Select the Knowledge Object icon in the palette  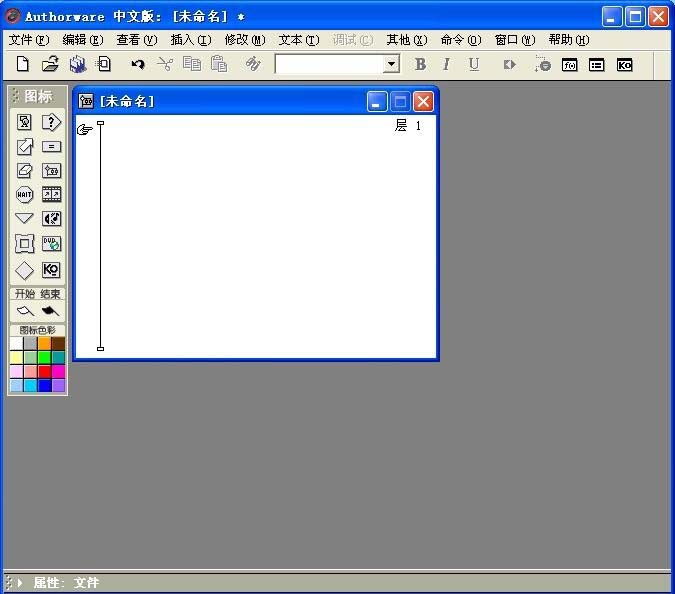[x=51, y=270]
